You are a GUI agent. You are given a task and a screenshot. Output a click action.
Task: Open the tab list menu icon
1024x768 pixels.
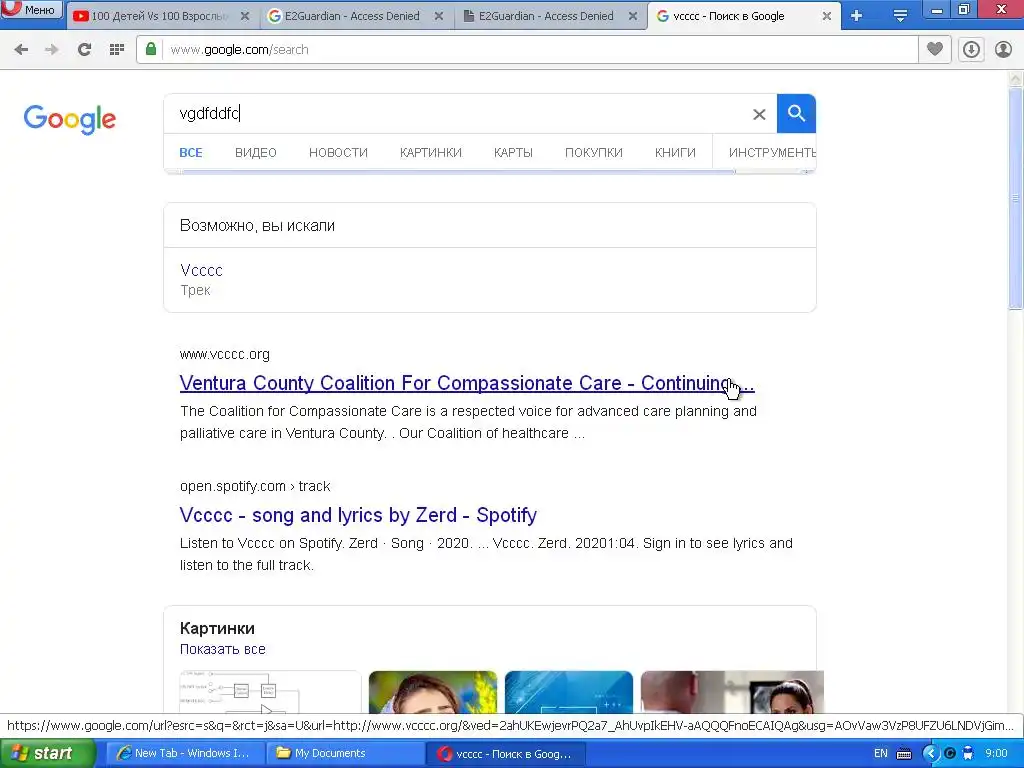(x=900, y=16)
